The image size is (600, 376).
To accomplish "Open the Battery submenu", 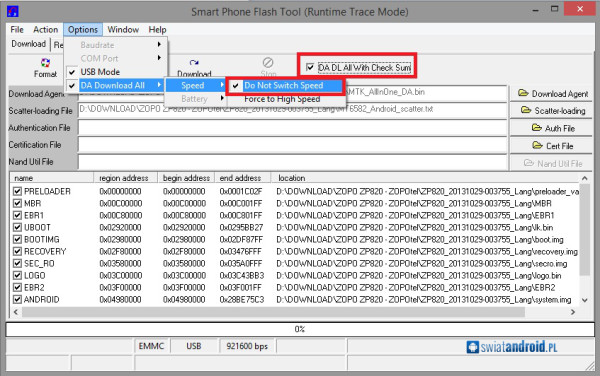I will [x=196, y=99].
